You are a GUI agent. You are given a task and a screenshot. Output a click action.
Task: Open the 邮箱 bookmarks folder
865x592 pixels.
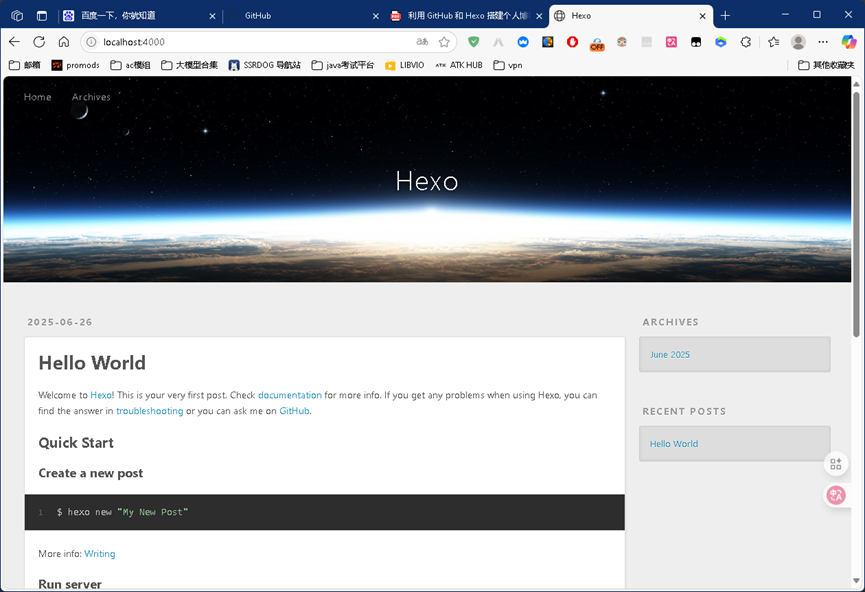[25, 65]
